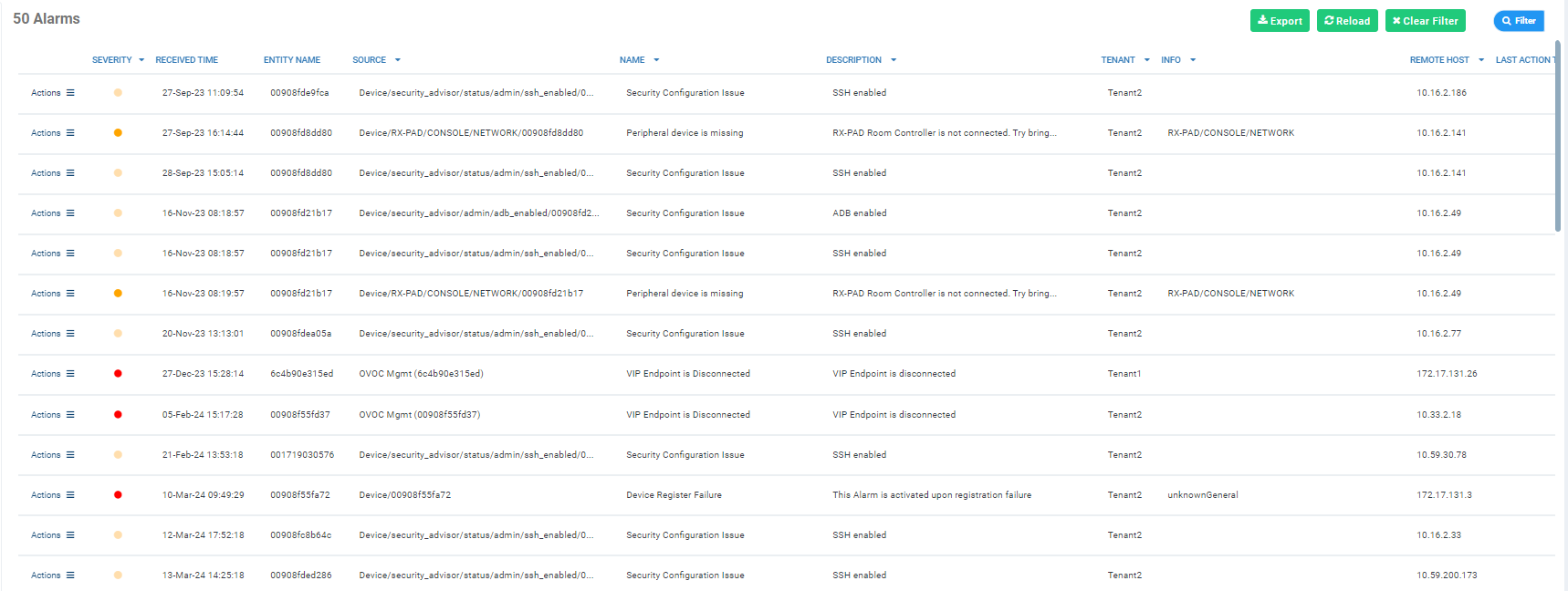Screen dimensions: 1568x591
Task: Open Actions hamburger icon for 27-Dec-23 15:28:14 alarm
Action: click(70, 374)
